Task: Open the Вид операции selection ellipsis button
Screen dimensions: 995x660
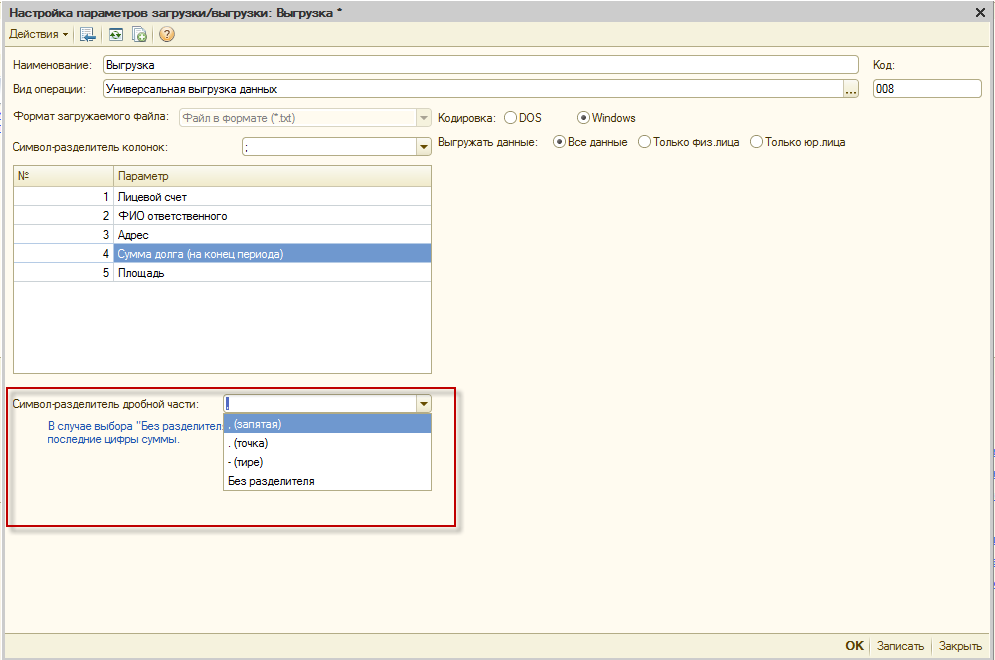Action: pos(850,89)
